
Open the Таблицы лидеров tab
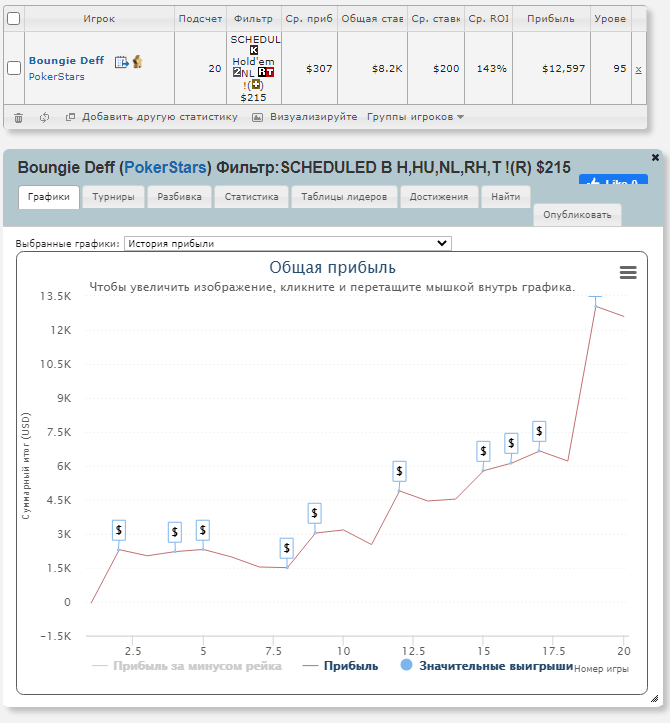point(344,197)
